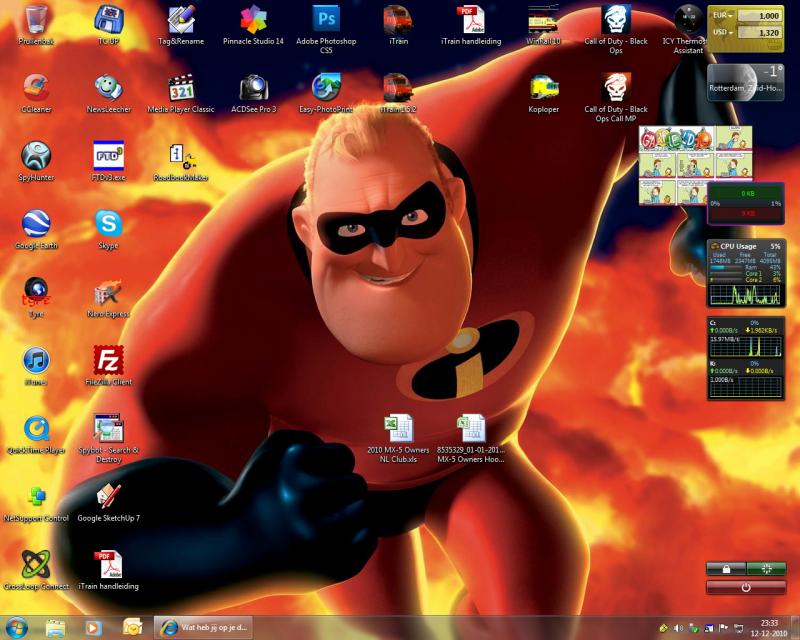The image size is (800, 640).
Task: Open Nero Express
Action: pyautogui.click(x=109, y=298)
